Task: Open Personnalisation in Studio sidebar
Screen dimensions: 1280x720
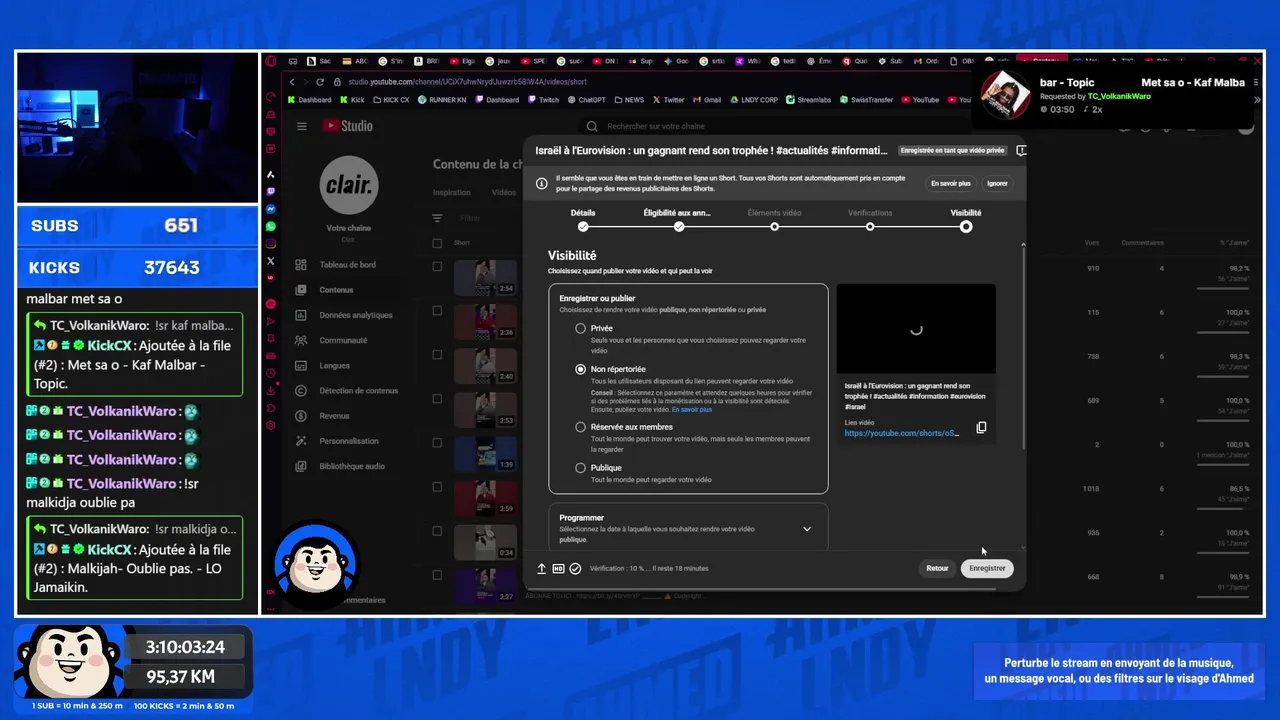Action: (x=349, y=441)
